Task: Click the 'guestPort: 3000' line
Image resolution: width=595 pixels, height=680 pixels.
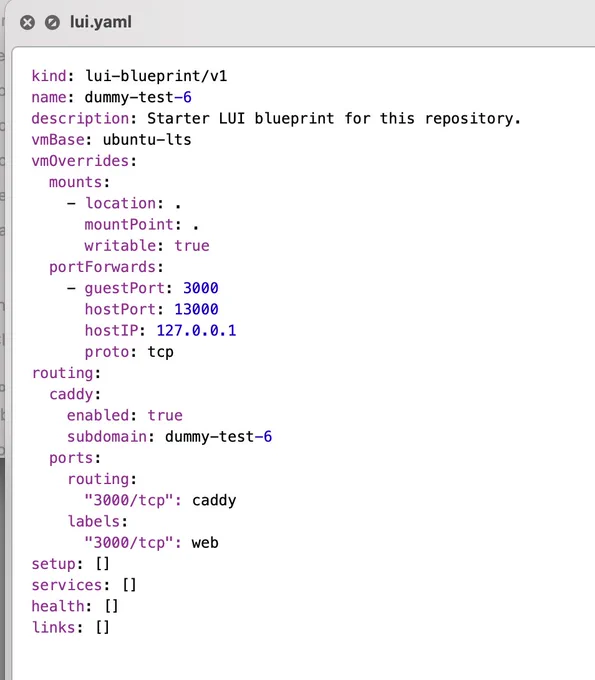Action: pos(143,288)
